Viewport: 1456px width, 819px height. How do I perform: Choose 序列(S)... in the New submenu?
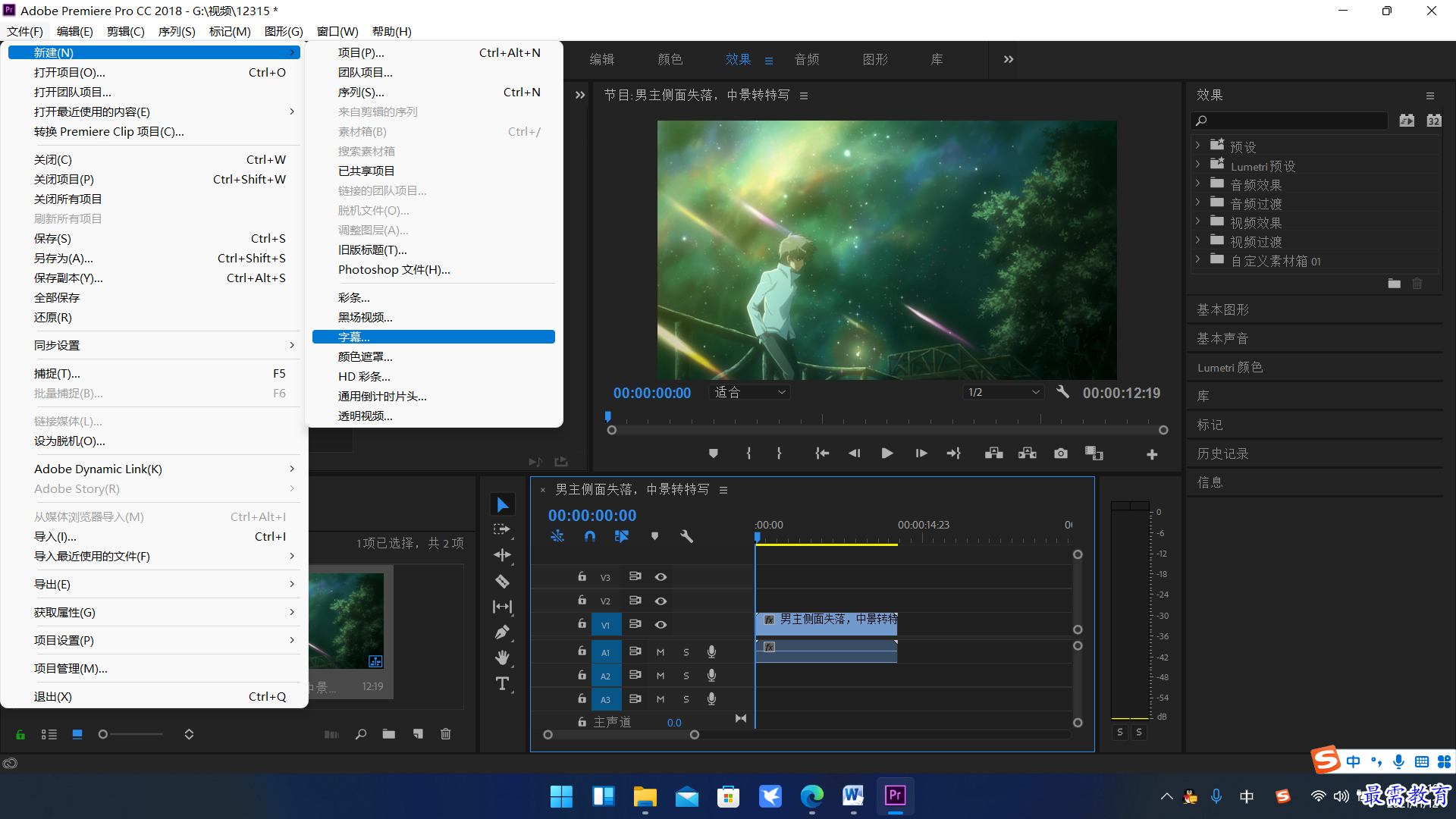point(434,93)
